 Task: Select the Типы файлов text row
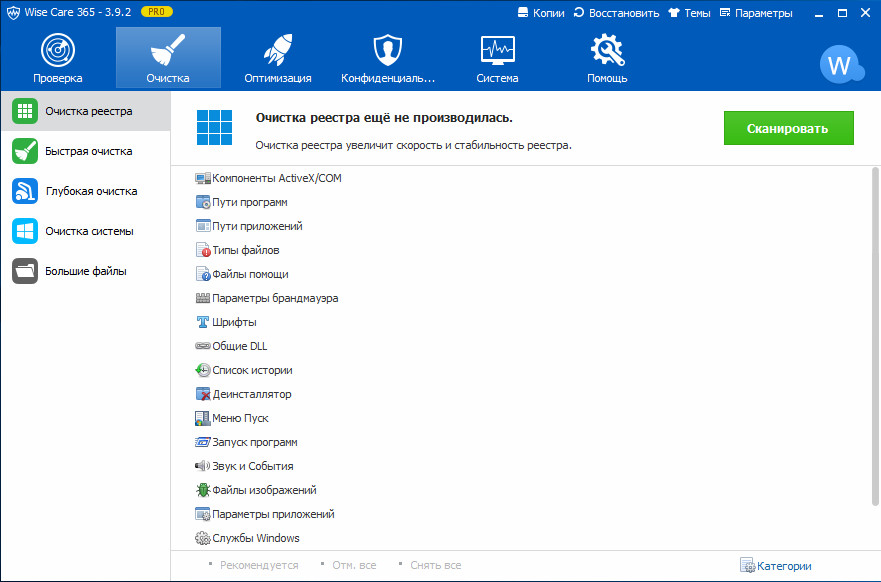(x=246, y=250)
